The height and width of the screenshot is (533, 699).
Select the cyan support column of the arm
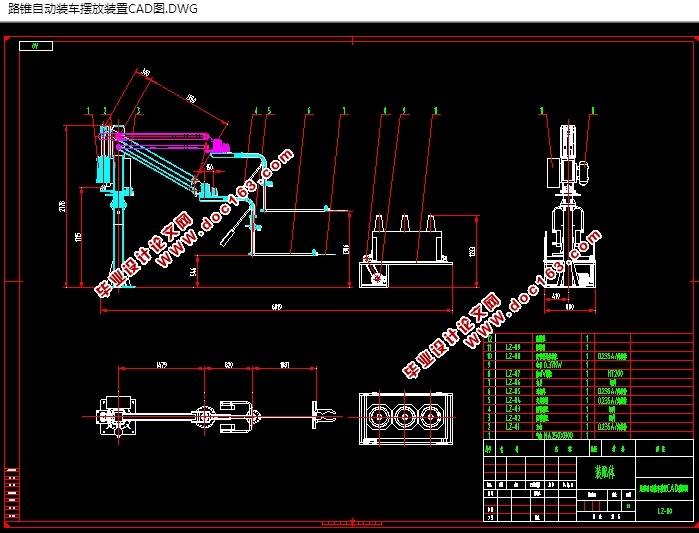[x=119, y=223]
